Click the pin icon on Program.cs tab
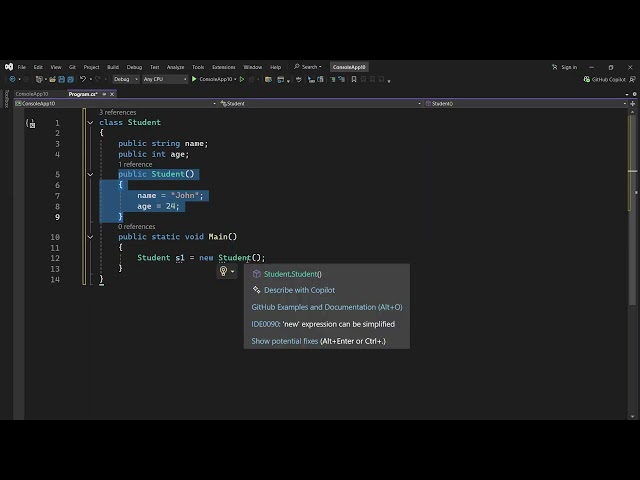The image size is (640, 480). tap(104, 94)
